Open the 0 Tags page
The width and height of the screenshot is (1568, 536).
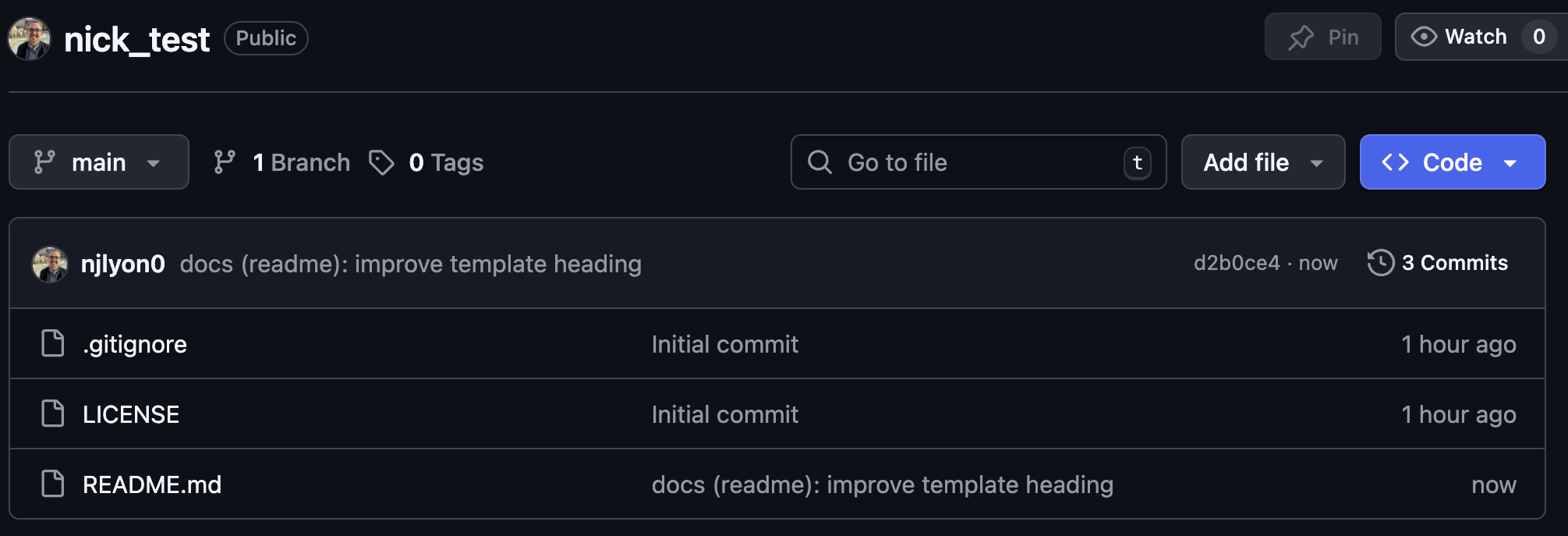pyautogui.click(x=427, y=162)
